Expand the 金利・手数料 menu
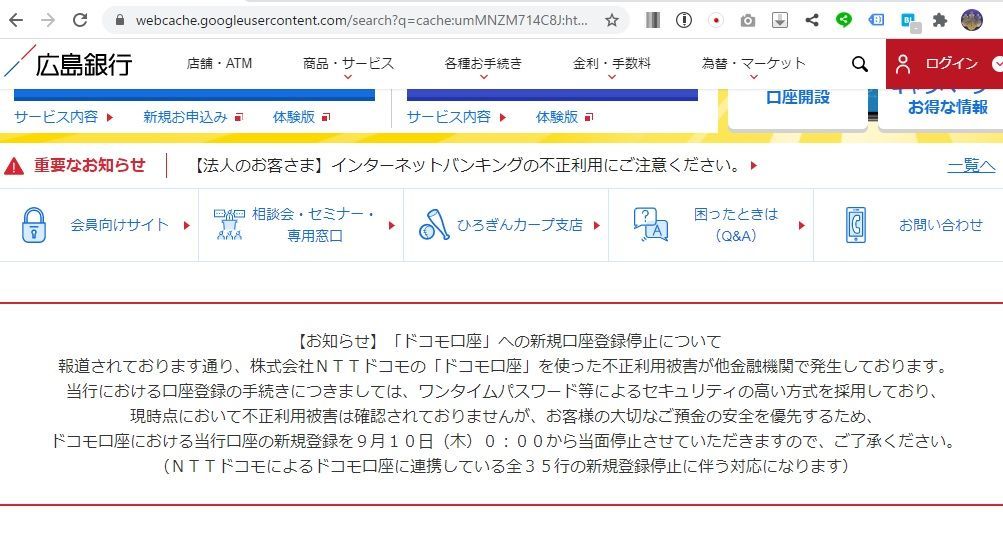The width and height of the screenshot is (1003, 539). coord(612,63)
